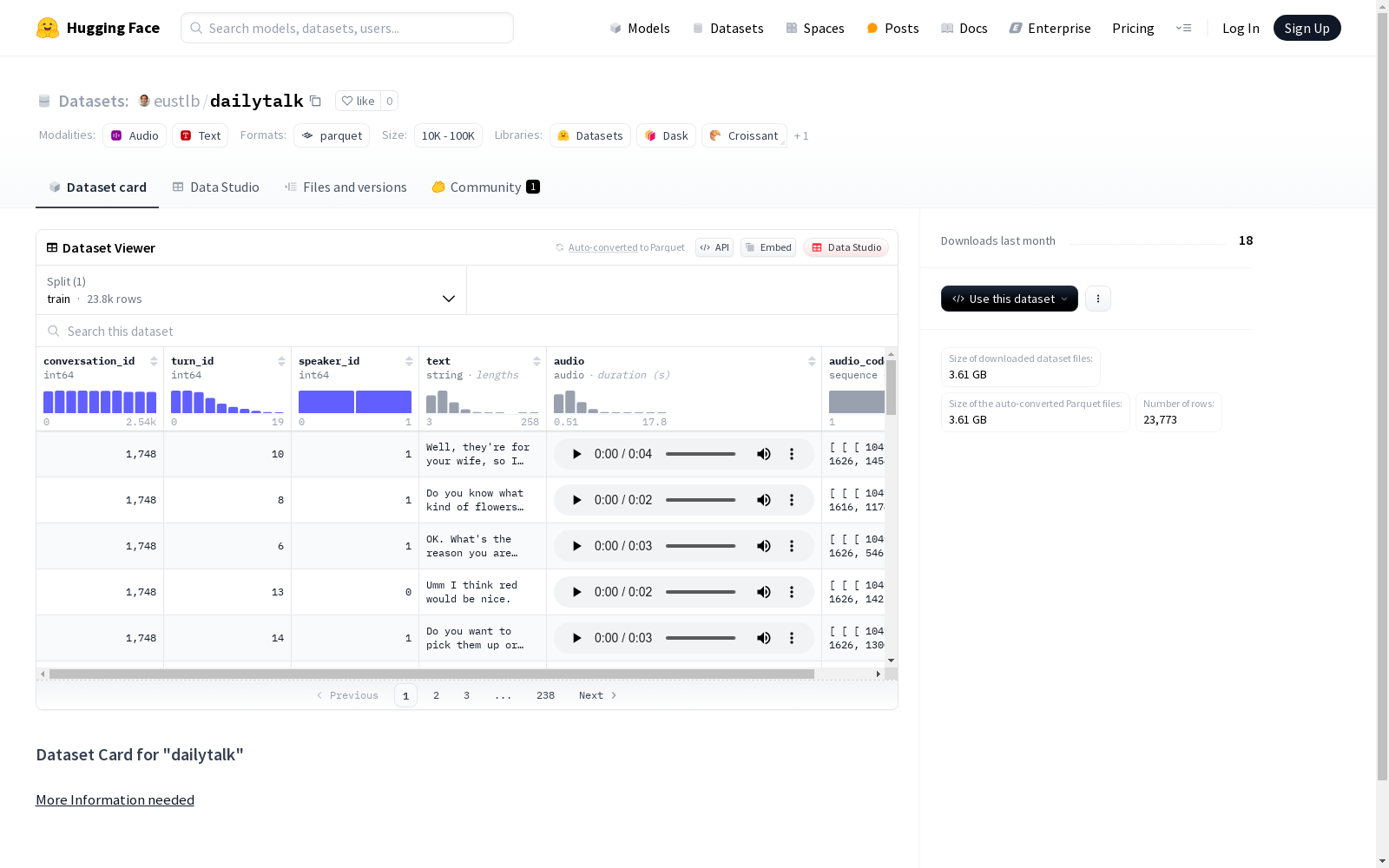This screenshot has height=868, width=1389.
Task: Sort by the text column
Action: click(x=537, y=361)
